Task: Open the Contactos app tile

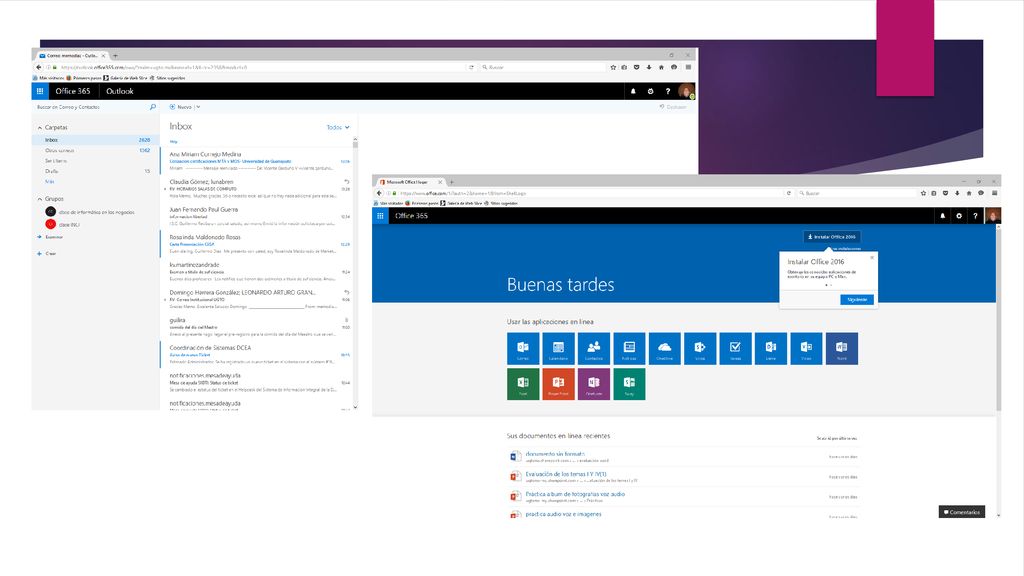Action: 594,349
